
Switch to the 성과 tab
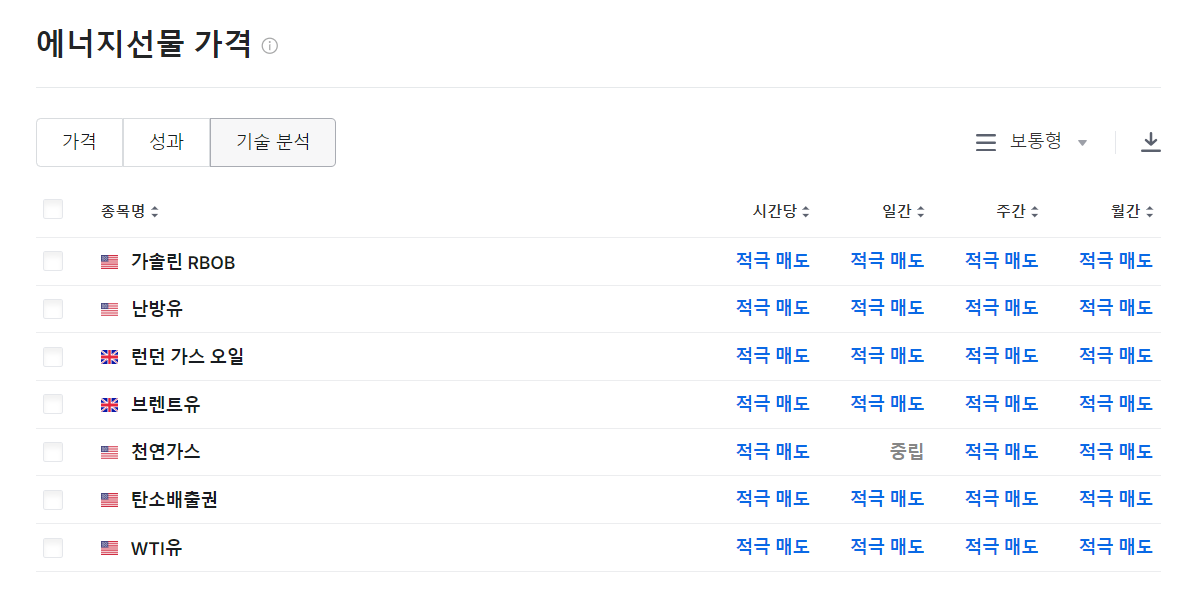pos(166,142)
